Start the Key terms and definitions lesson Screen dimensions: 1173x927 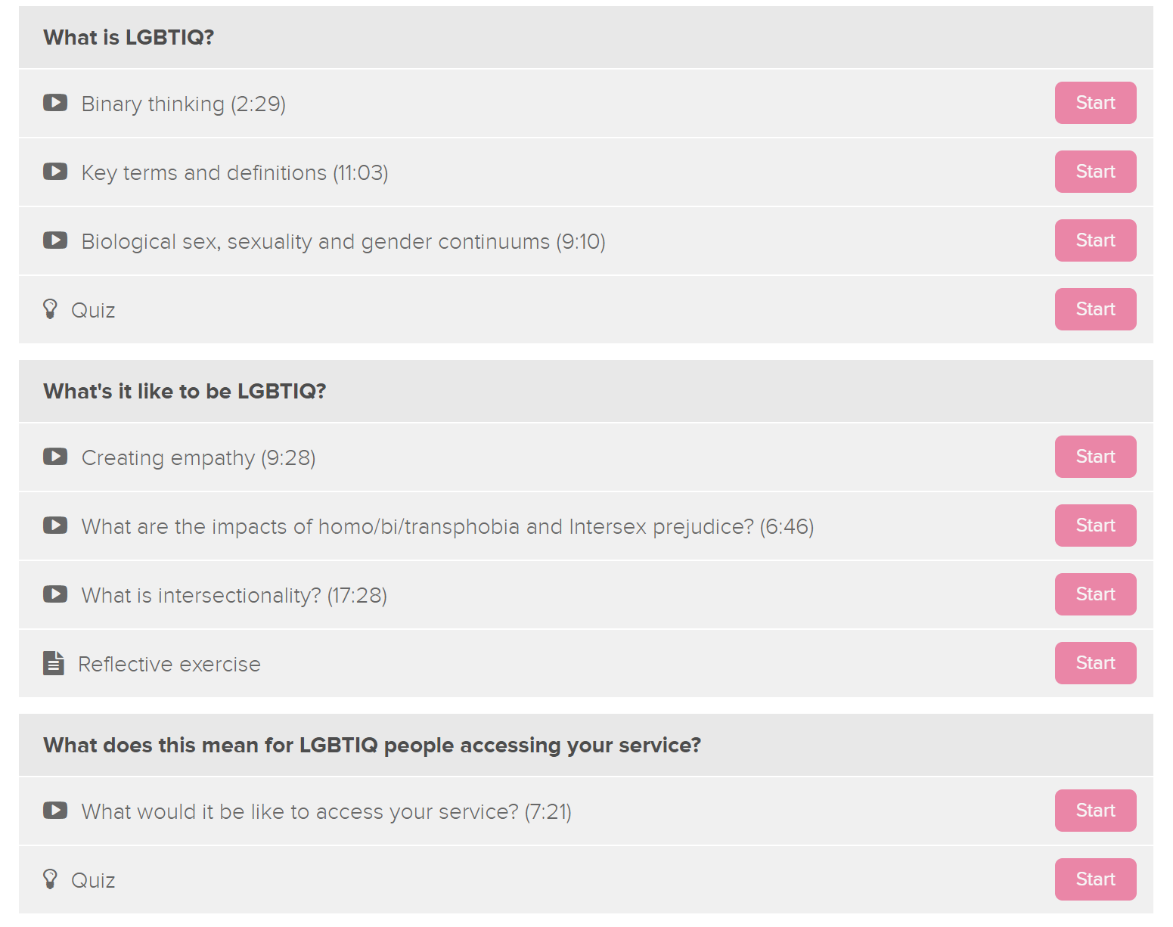[x=1095, y=171]
